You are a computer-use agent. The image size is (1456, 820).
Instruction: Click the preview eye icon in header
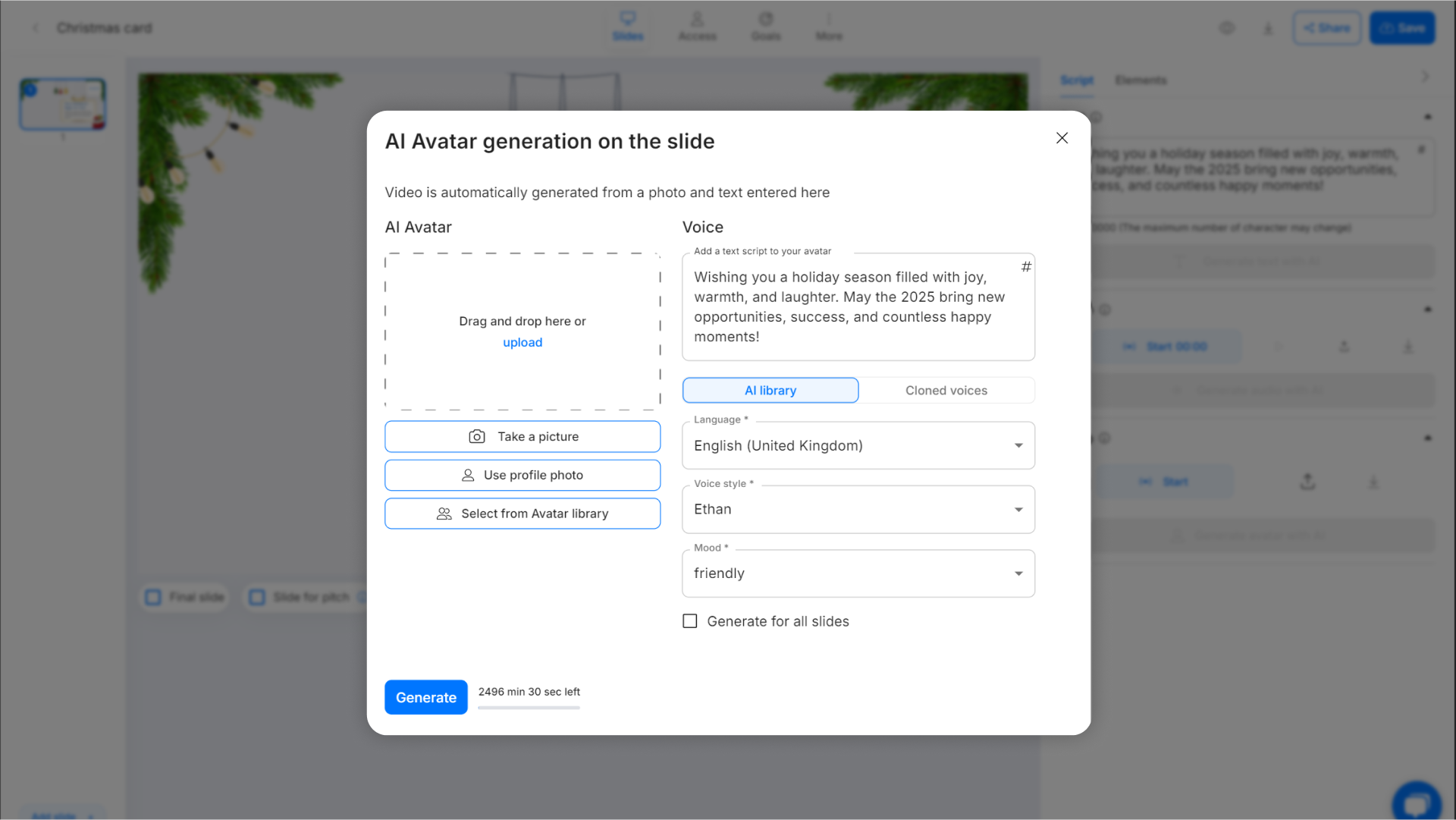pos(1226,28)
